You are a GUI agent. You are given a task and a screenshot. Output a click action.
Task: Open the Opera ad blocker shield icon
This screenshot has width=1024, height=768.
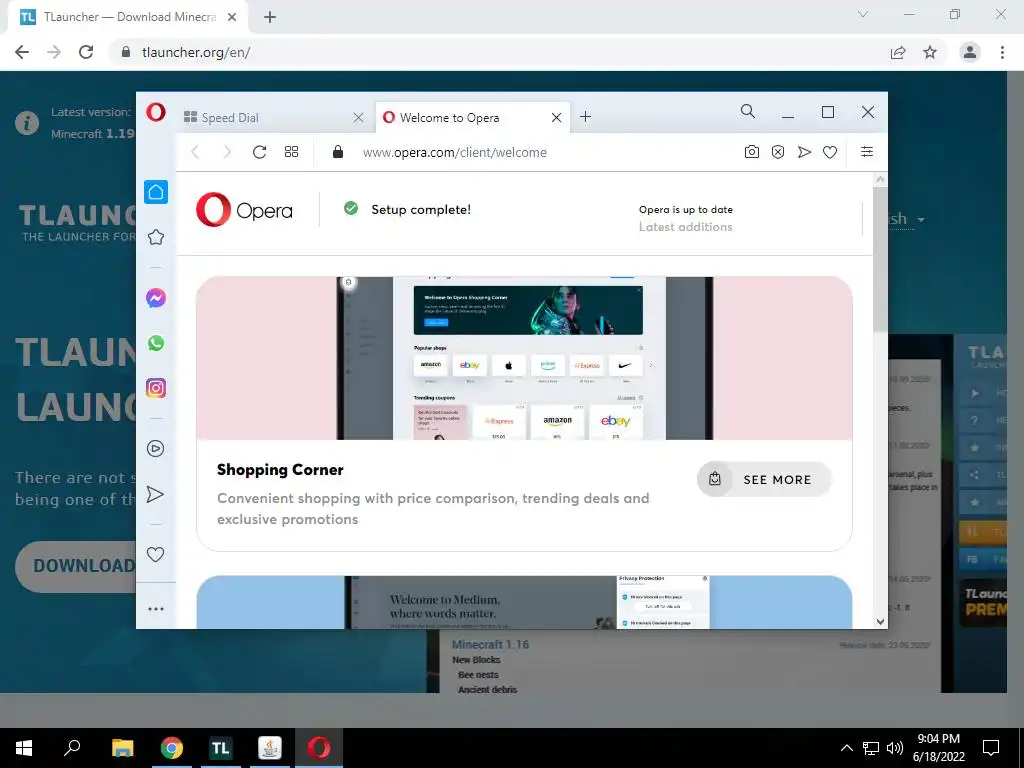point(778,152)
